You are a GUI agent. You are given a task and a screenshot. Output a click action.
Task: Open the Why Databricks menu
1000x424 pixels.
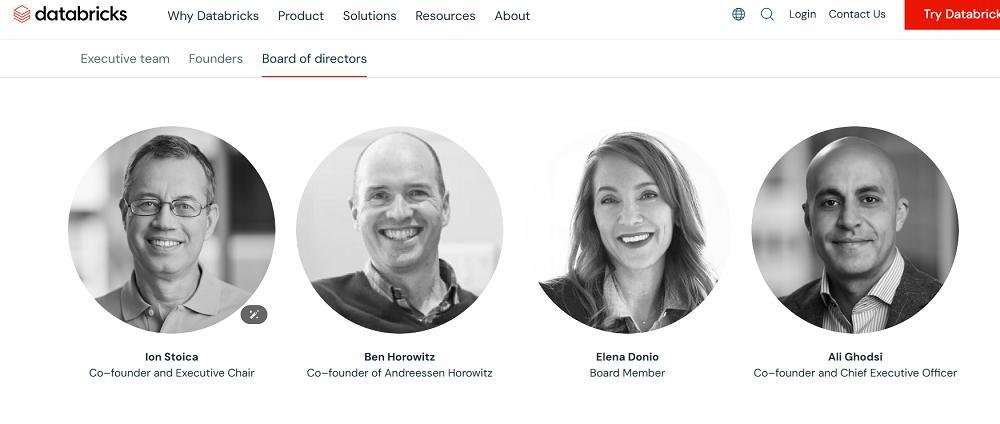[x=213, y=16]
